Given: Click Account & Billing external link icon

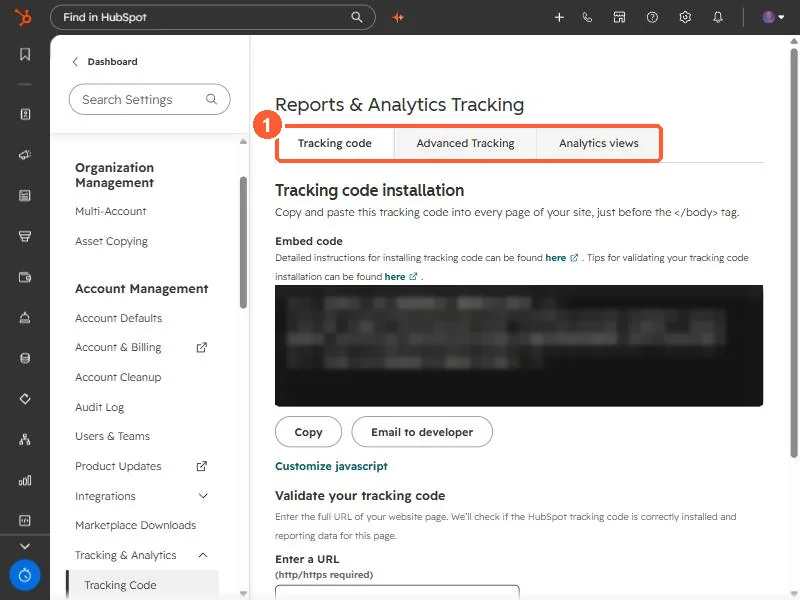Looking at the screenshot, I should 202,347.
